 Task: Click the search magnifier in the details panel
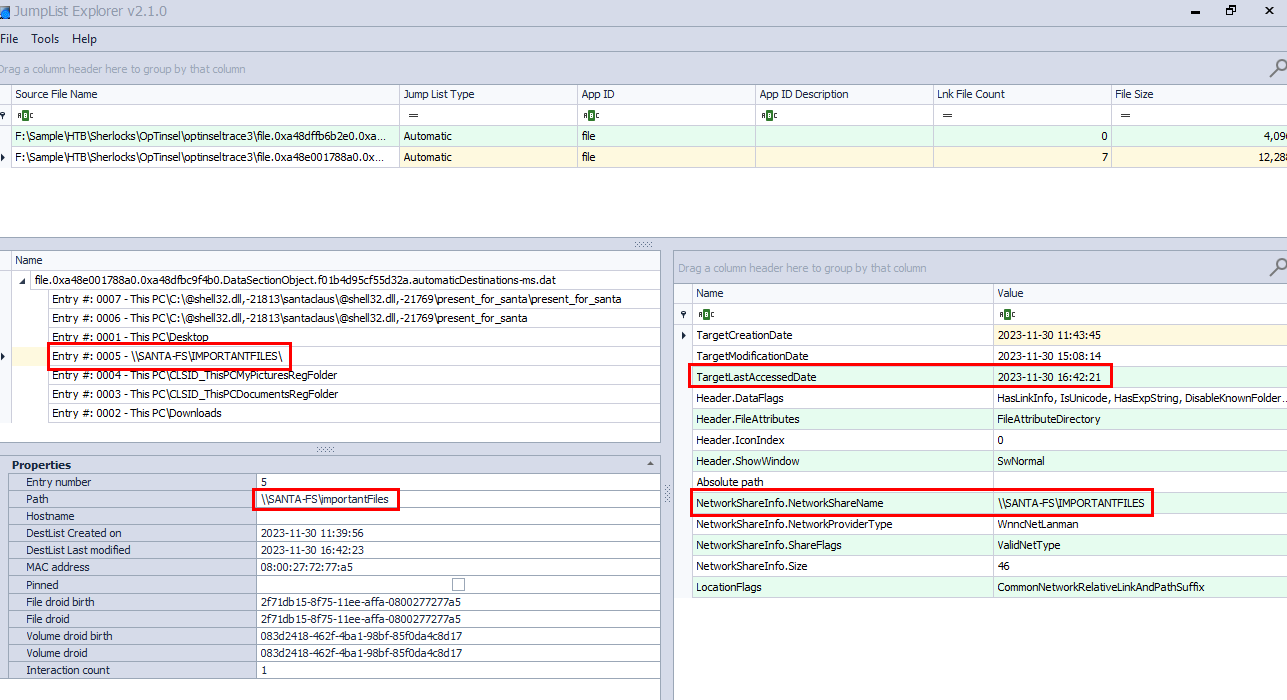click(1278, 267)
